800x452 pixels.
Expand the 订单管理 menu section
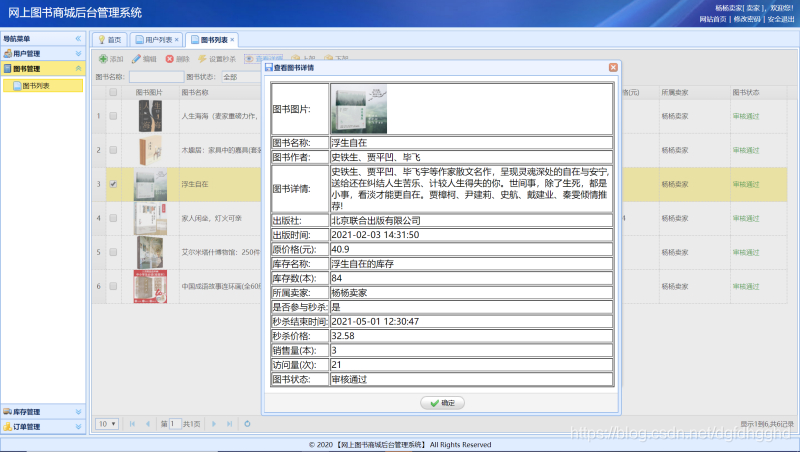pos(78,426)
